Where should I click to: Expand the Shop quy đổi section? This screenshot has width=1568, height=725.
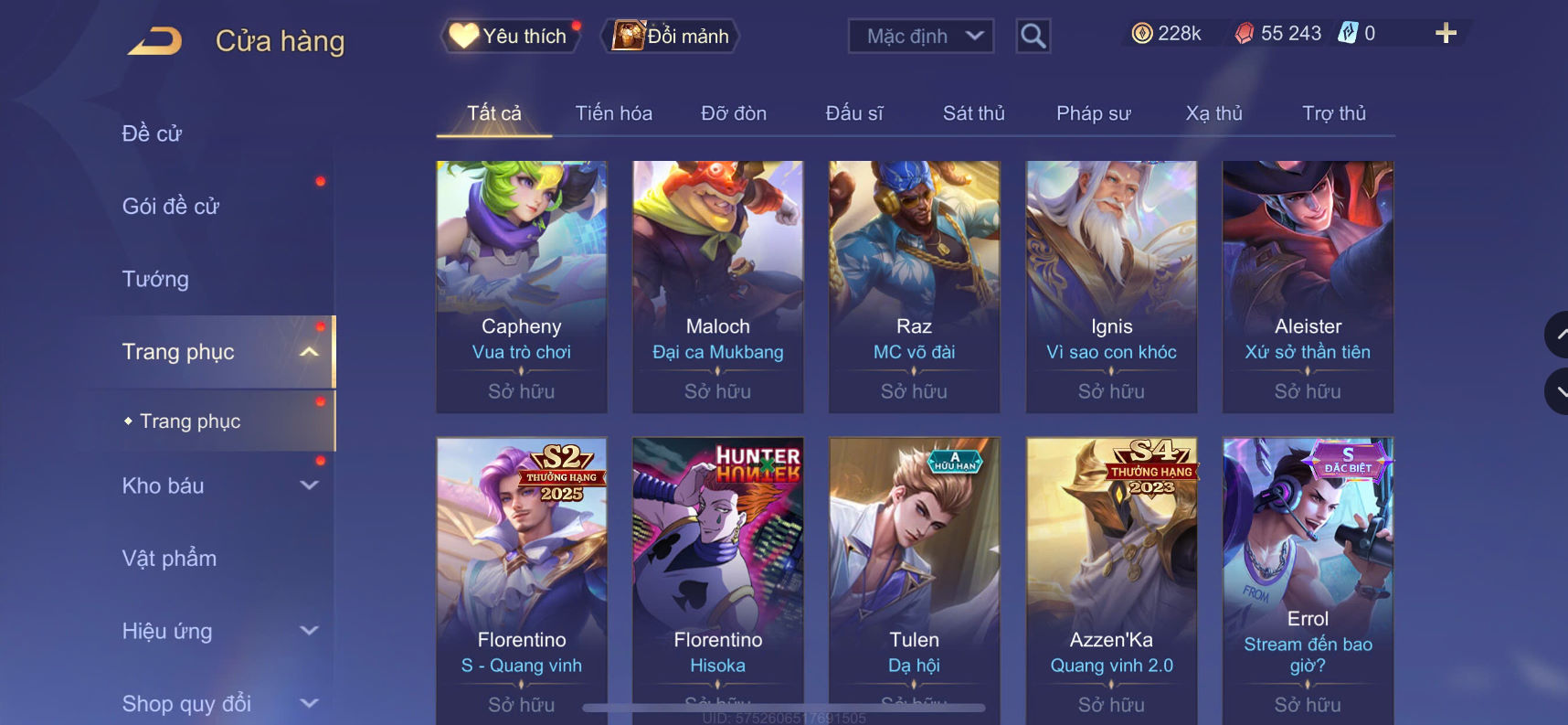coord(309,703)
